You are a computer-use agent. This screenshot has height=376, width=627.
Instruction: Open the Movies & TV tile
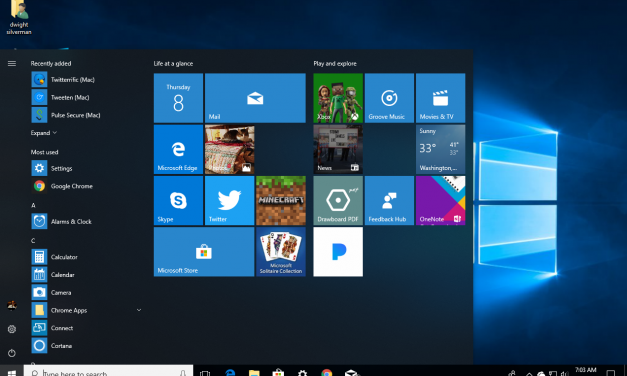pos(440,98)
